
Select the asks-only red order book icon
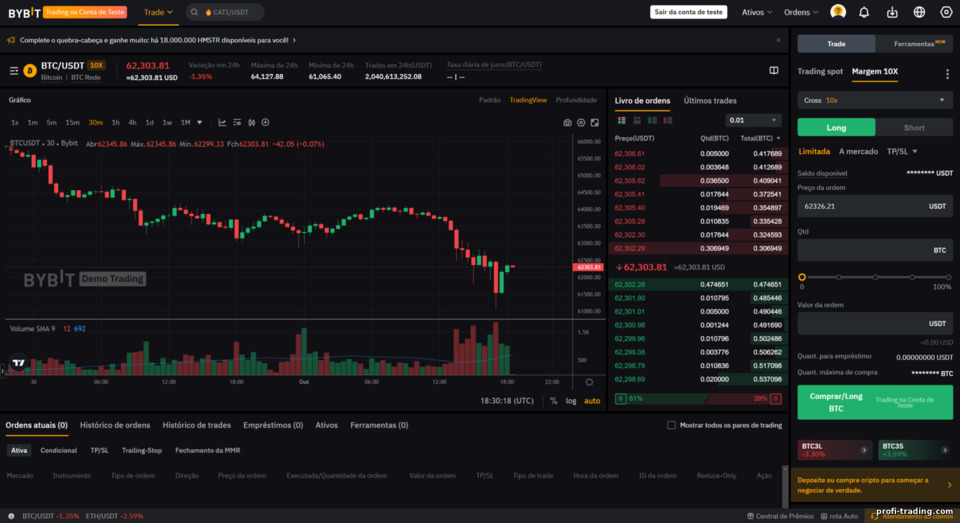click(x=667, y=121)
